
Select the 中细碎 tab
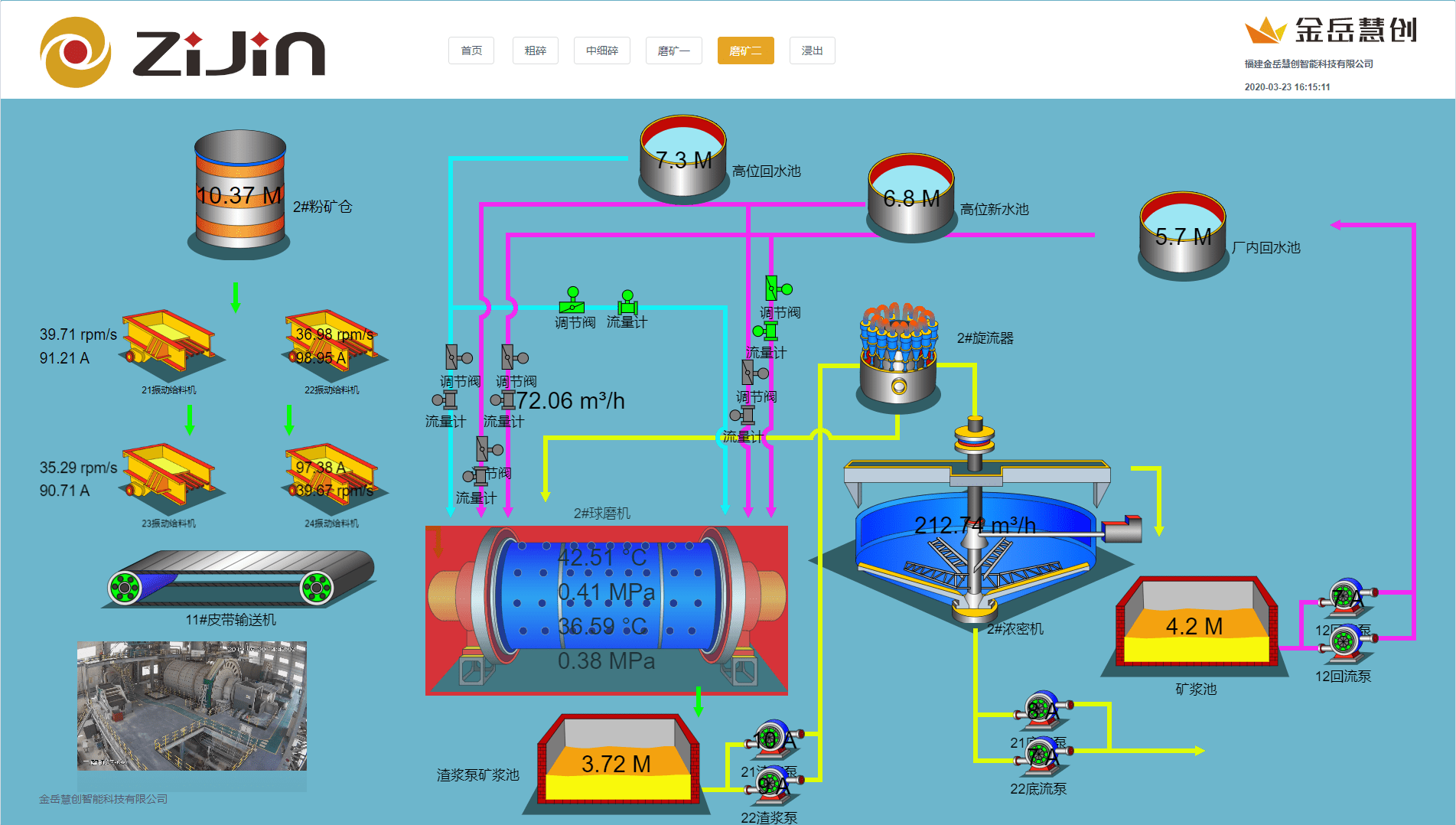[x=602, y=51]
